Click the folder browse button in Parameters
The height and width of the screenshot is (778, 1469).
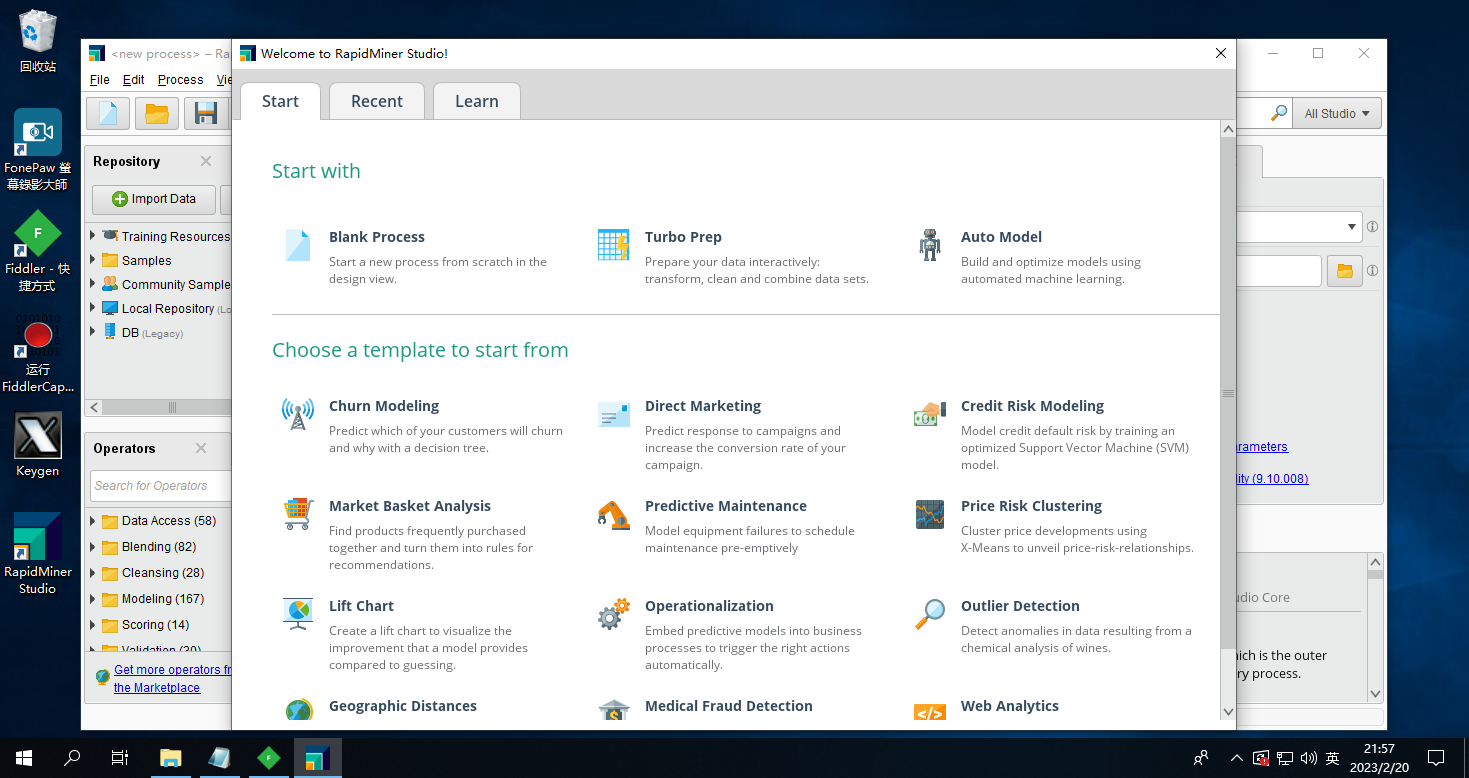(1345, 270)
